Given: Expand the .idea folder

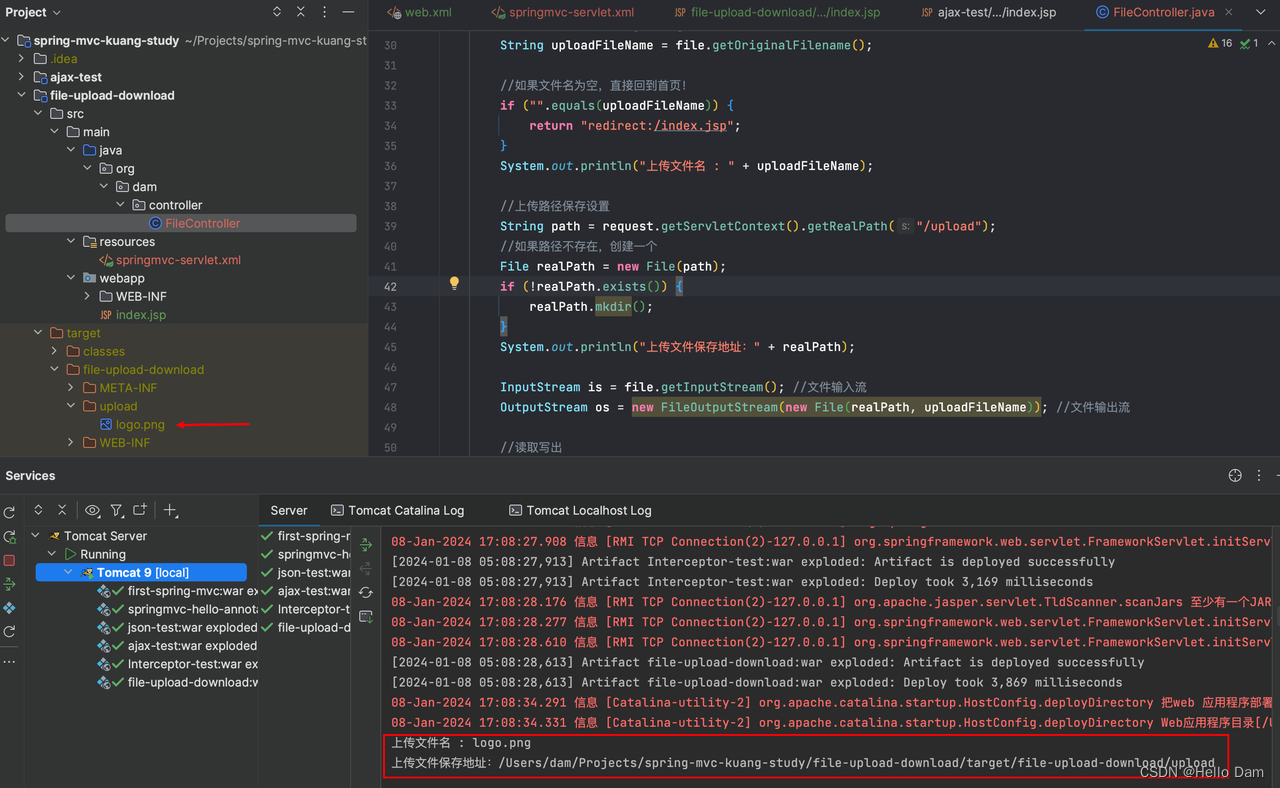Looking at the screenshot, I should pyautogui.click(x=22, y=59).
